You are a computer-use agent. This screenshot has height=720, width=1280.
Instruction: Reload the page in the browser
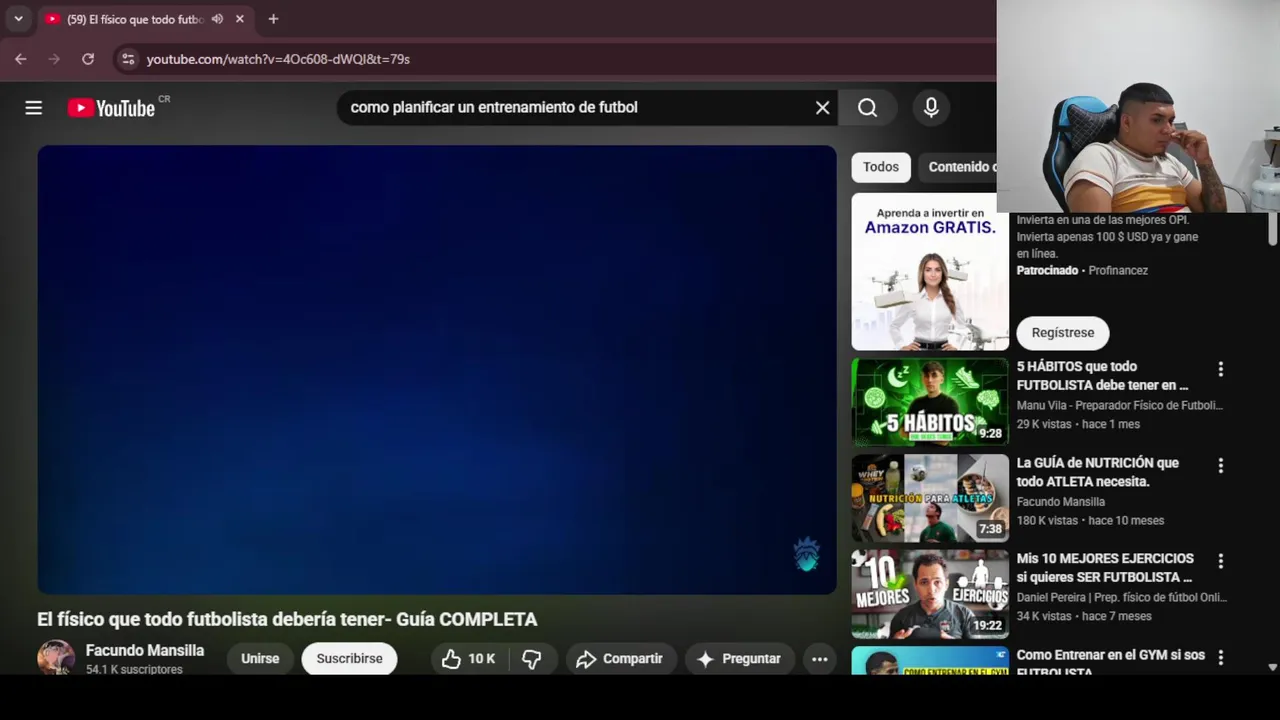tap(88, 59)
